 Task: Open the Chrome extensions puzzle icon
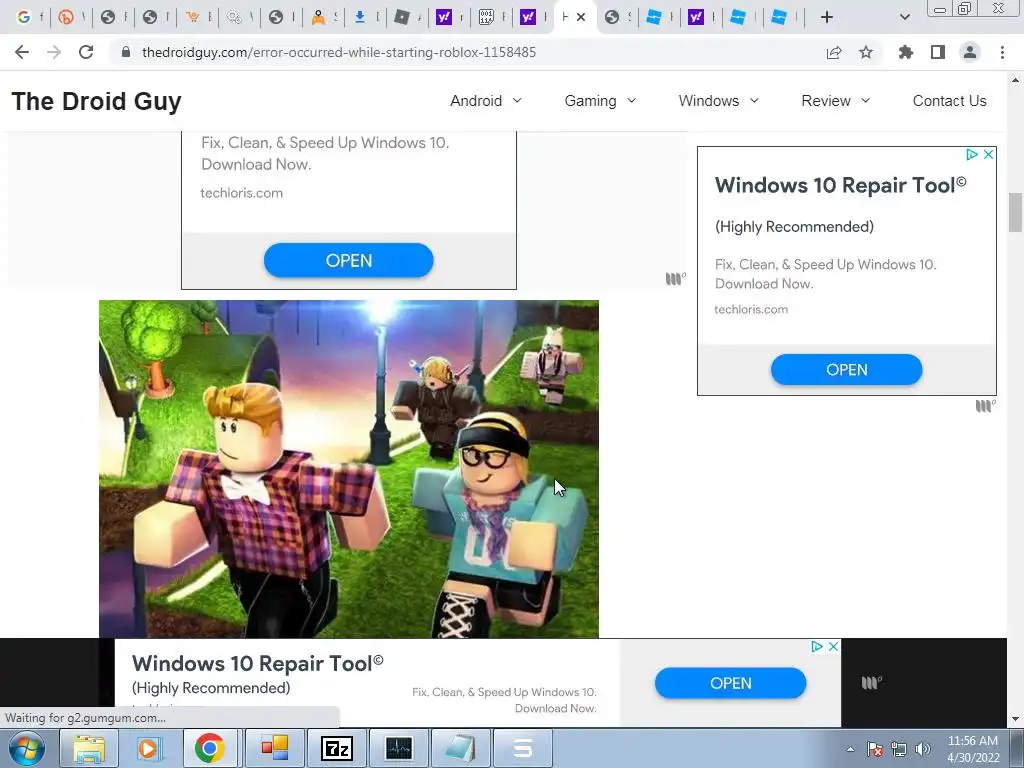(906, 52)
